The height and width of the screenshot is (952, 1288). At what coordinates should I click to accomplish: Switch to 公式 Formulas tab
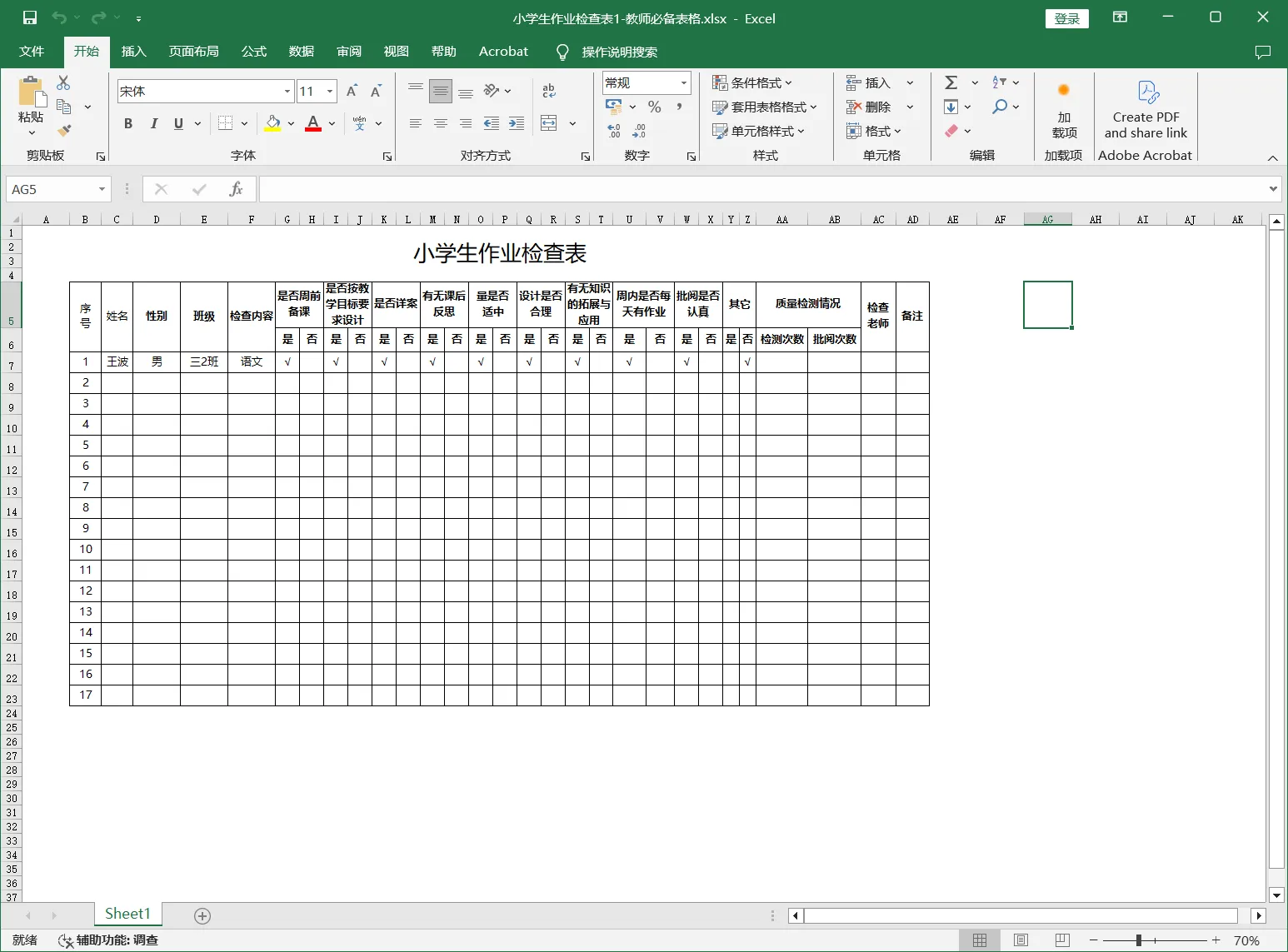pos(253,52)
